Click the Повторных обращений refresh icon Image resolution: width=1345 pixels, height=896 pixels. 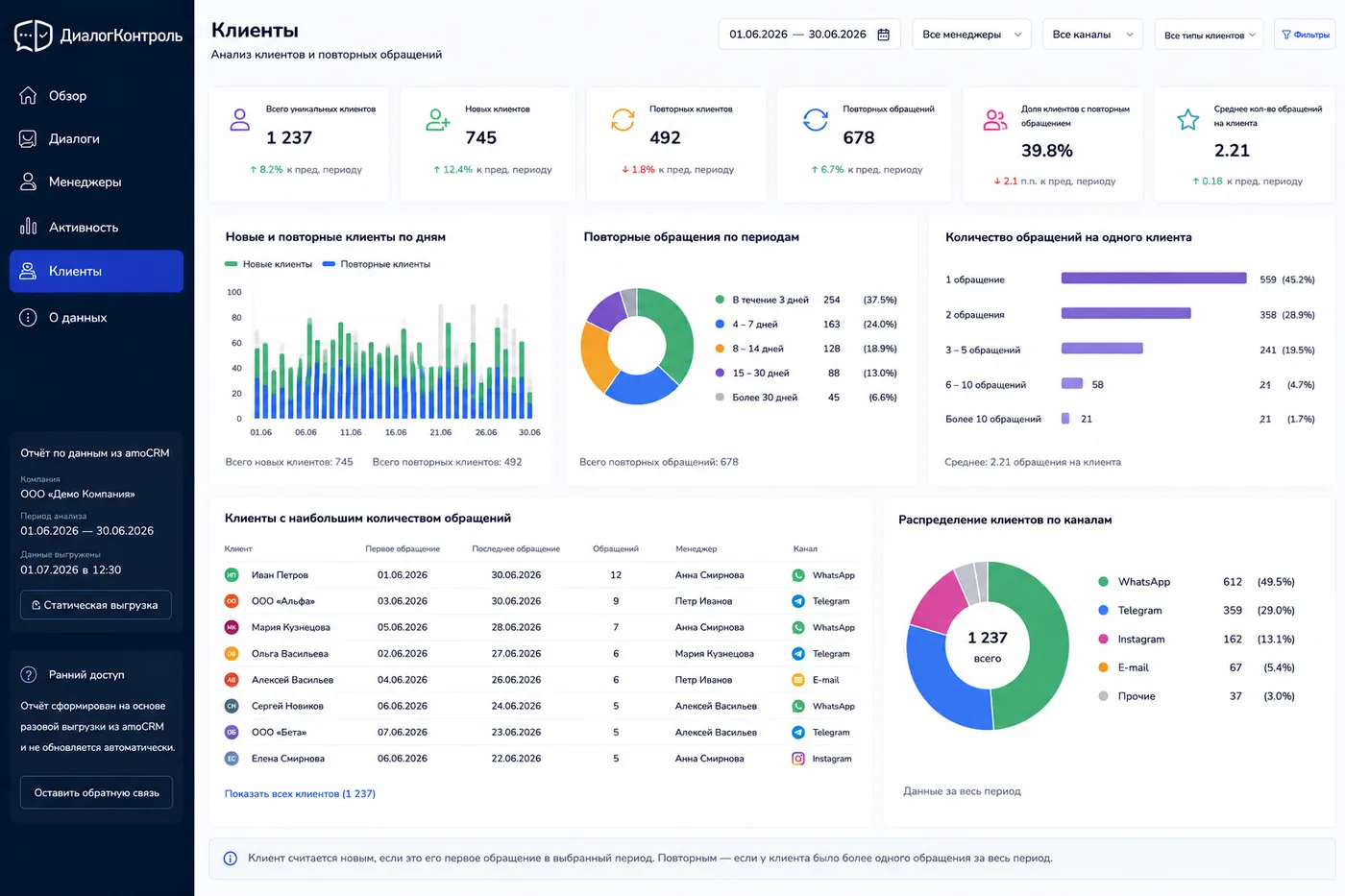click(x=816, y=120)
